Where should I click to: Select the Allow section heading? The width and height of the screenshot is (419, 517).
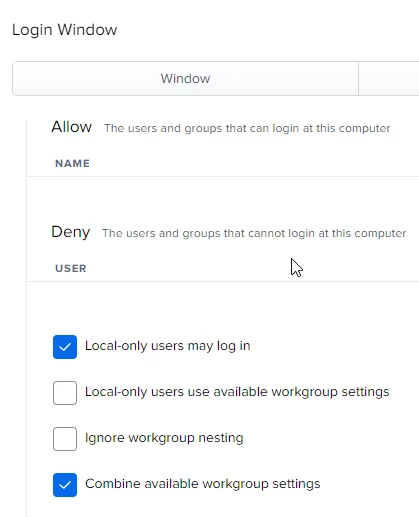point(71,127)
